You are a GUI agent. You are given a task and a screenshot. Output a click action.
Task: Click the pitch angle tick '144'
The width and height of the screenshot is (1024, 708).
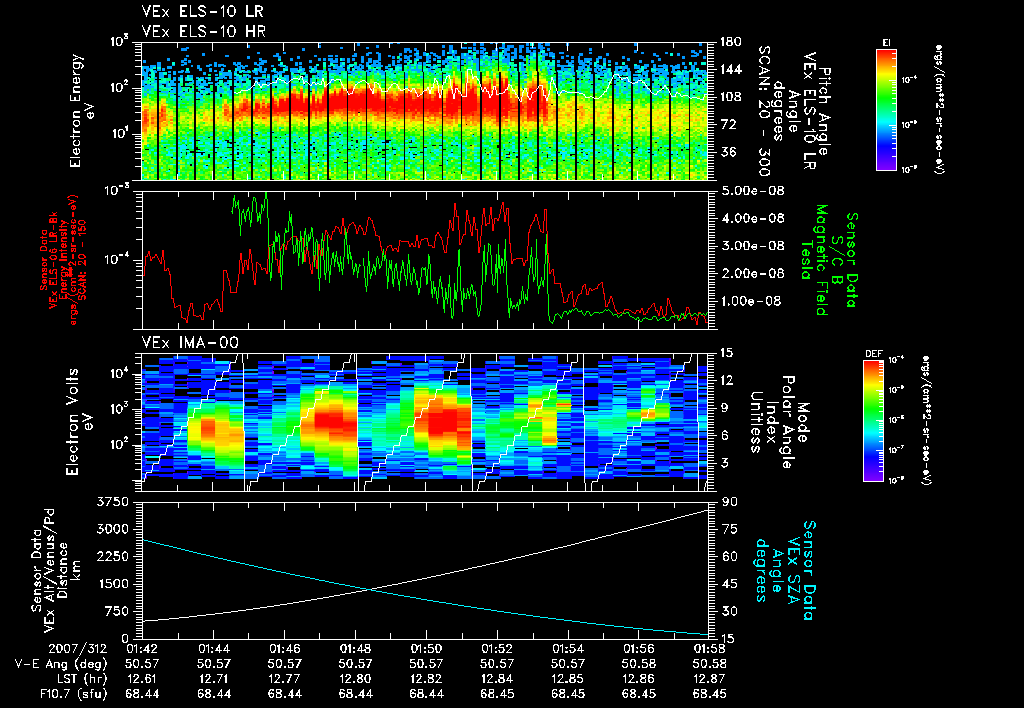pyautogui.click(x=731, y=69)
